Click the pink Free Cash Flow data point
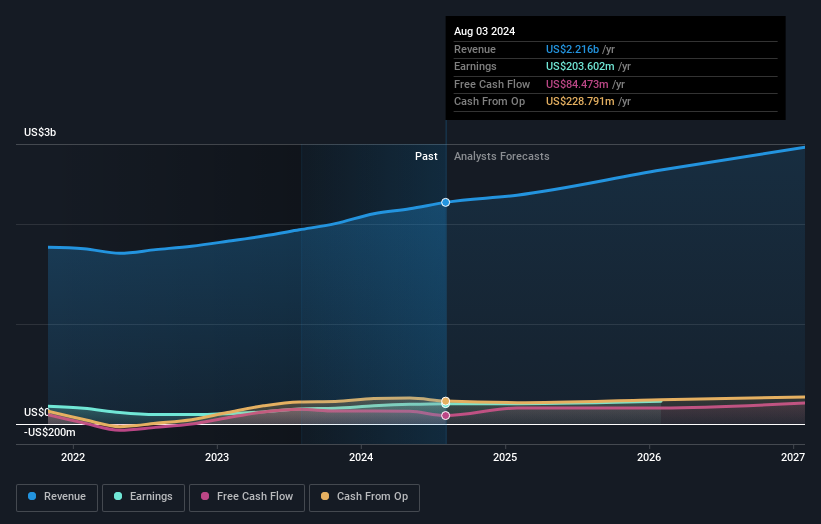821x524 pixels. coord(446,416)
